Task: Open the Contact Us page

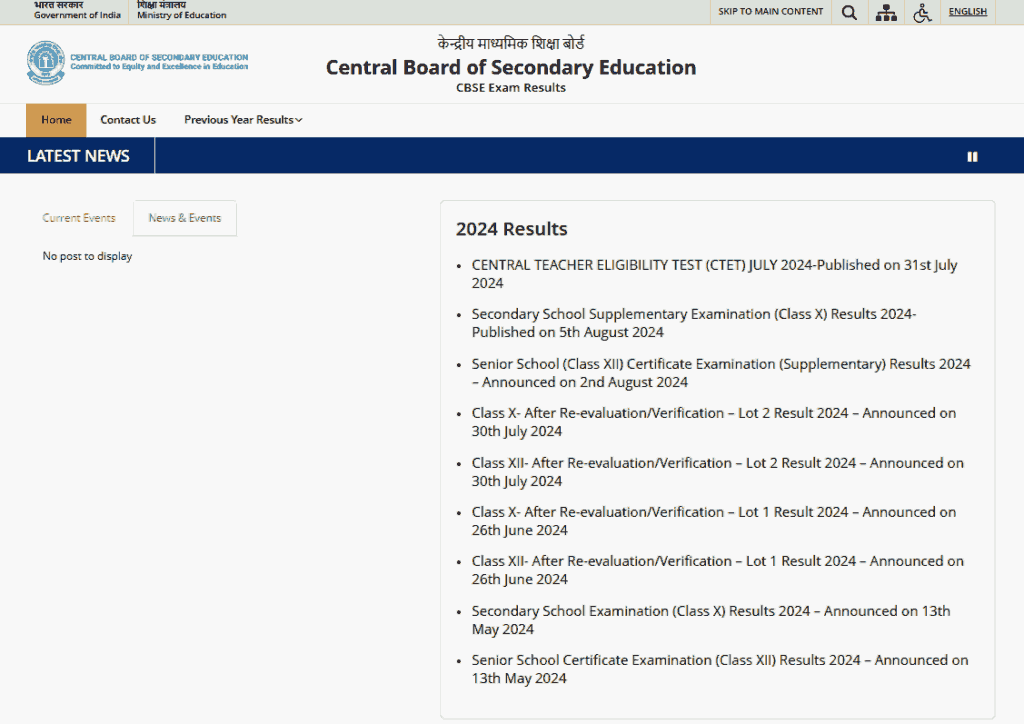Action: [128, 120]
